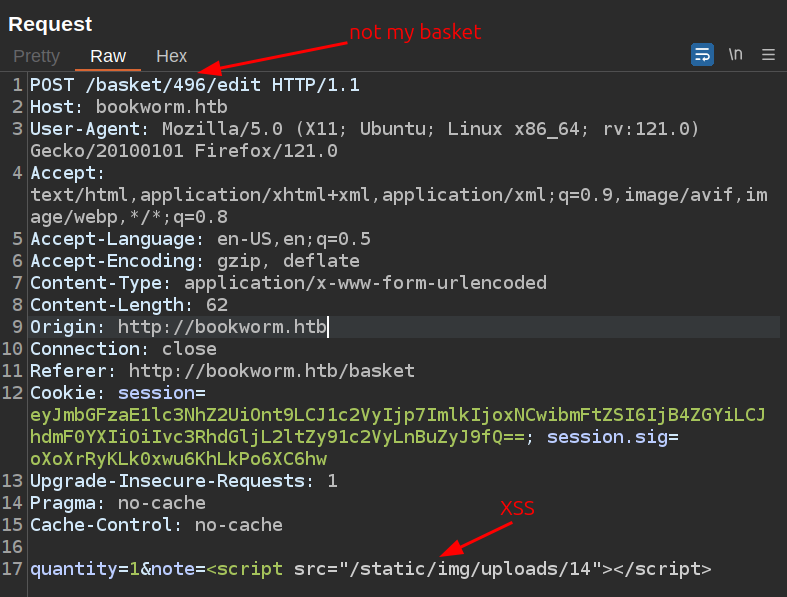The width and height of the screenshot is (787, 597).
Task: Click the Accept-Language: en-US header
Action: click(x=200, y=239)
